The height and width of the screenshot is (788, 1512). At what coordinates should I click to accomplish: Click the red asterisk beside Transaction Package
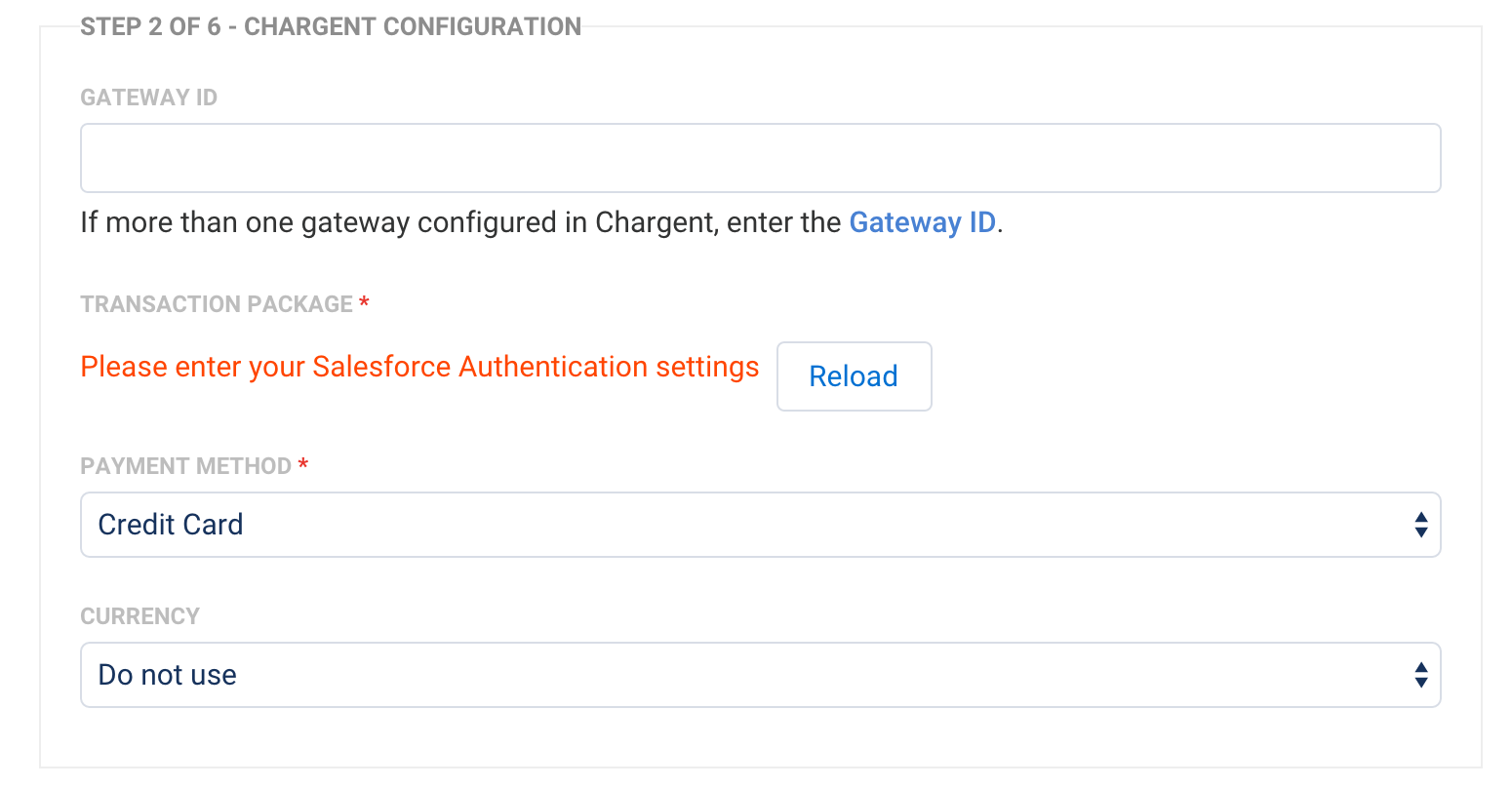click(x=364, y=304)
